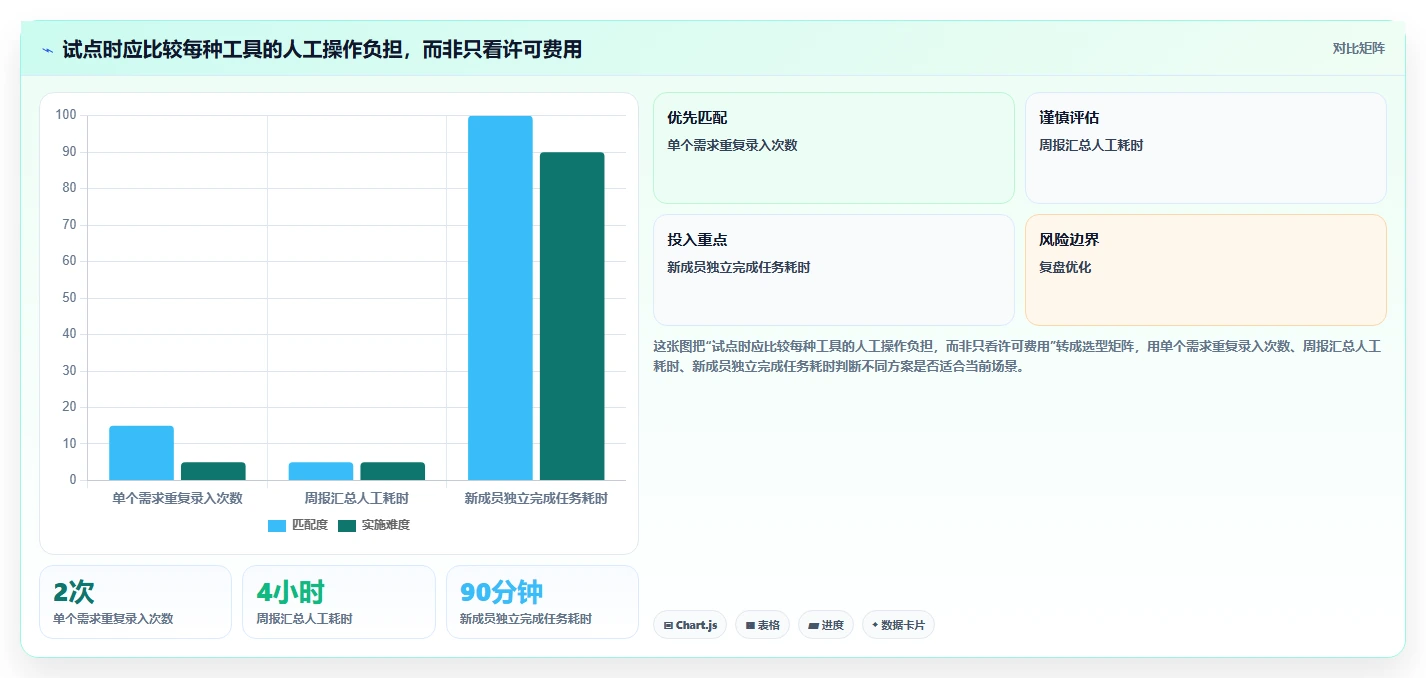Click the green bar for 单个需求重复录入次数
Screen dimensions: 1426x678
coord(213,471)
